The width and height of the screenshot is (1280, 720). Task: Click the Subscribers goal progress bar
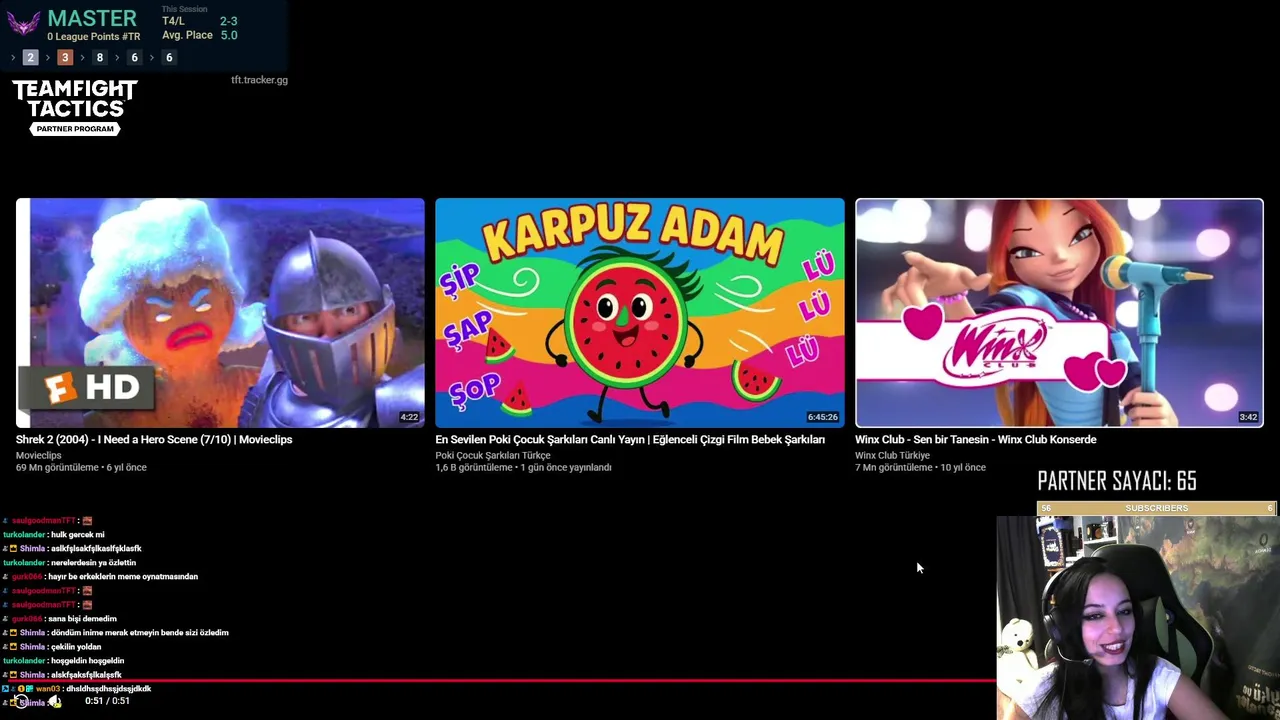click(1157, 508)
